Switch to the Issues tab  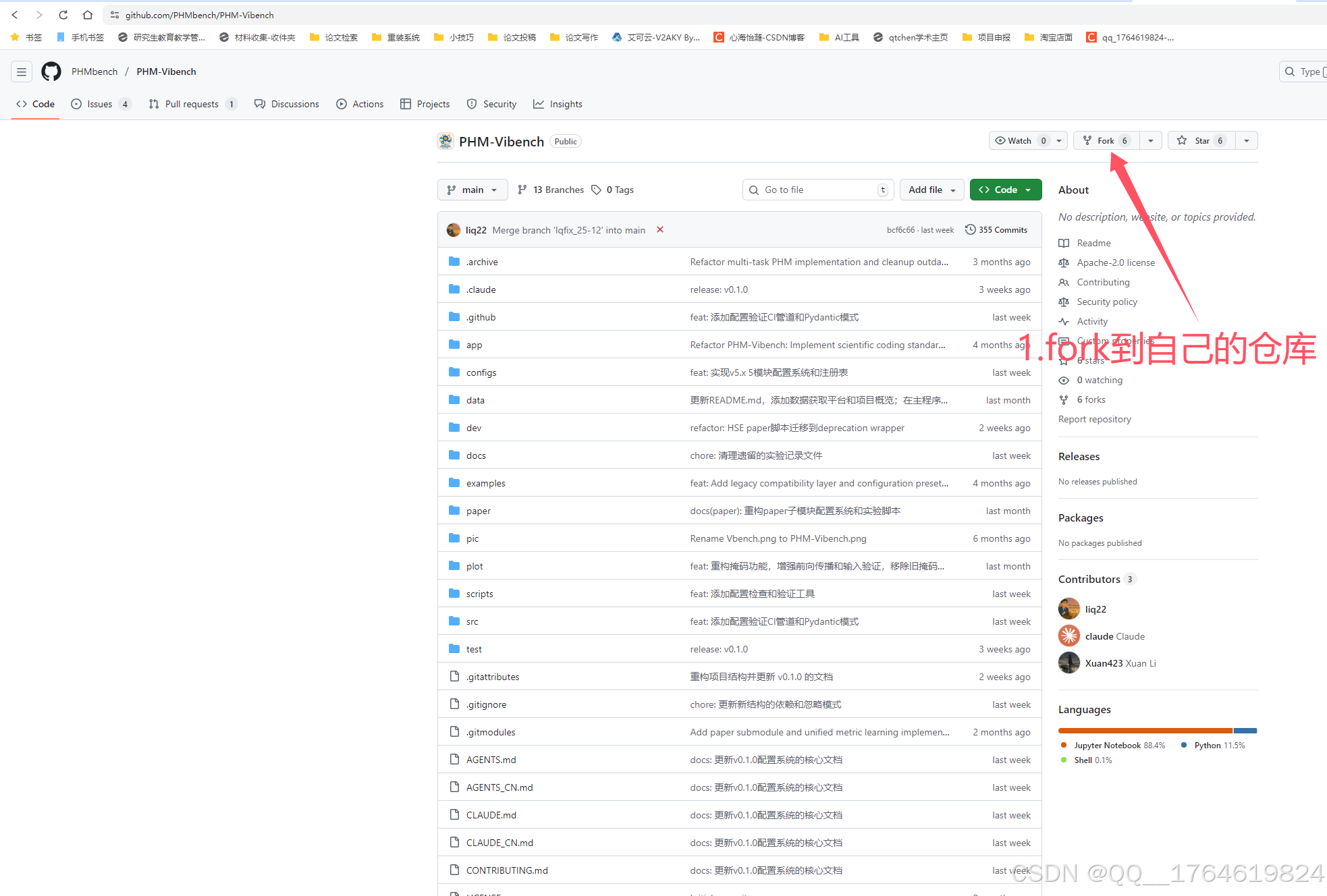[100, 104]
